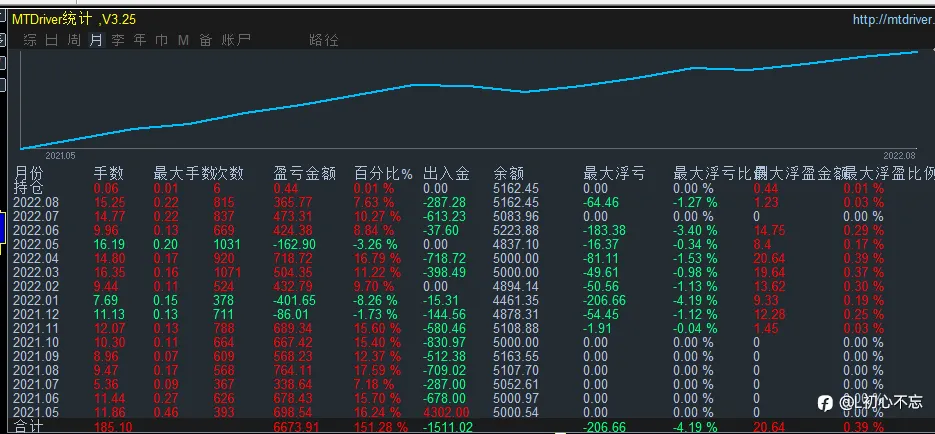Click the withdrawal total -1511.02

tap(448, 427)
